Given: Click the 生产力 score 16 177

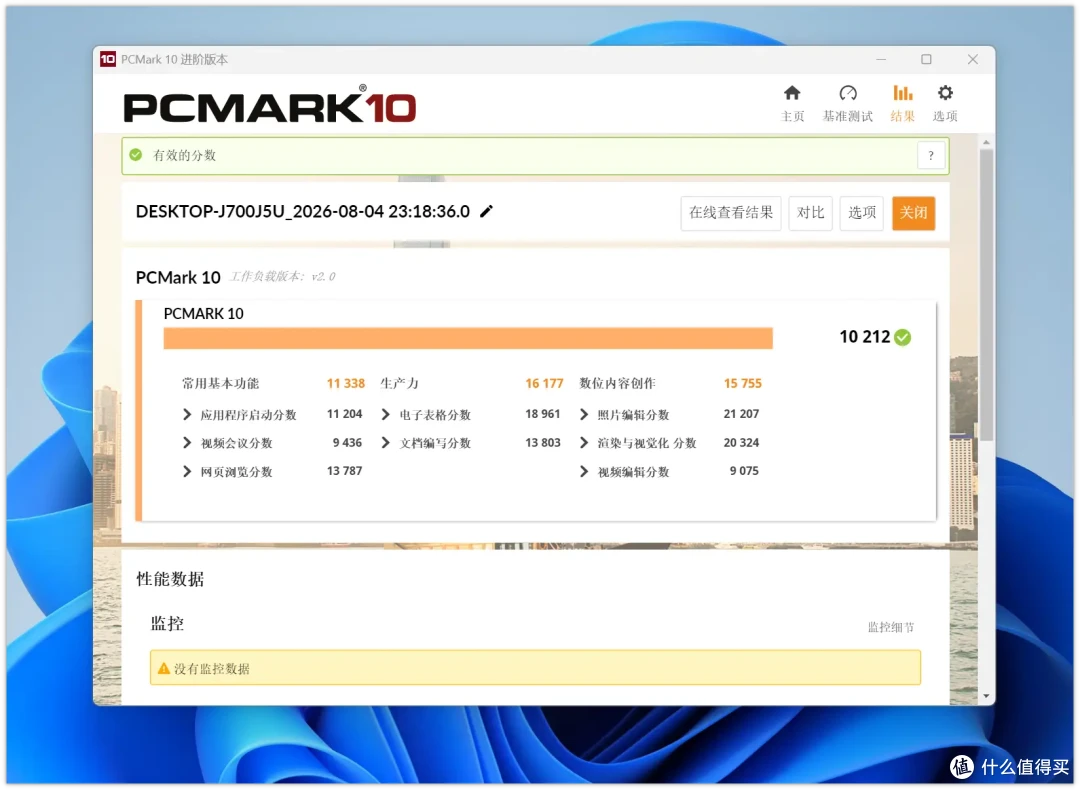Looking at the screenshot, I should pos(544,383).
